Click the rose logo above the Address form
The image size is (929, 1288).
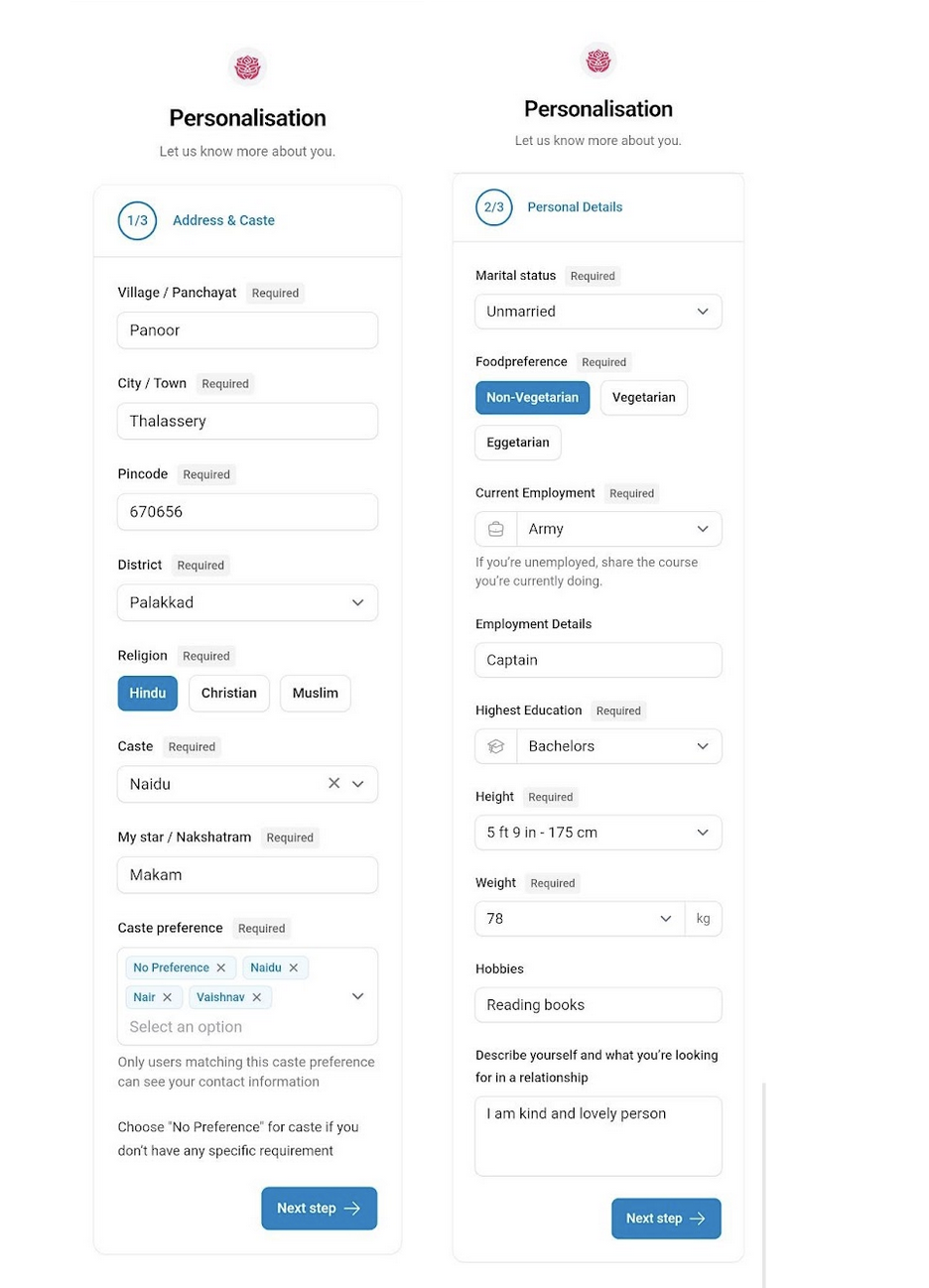[x=247, y=67]
